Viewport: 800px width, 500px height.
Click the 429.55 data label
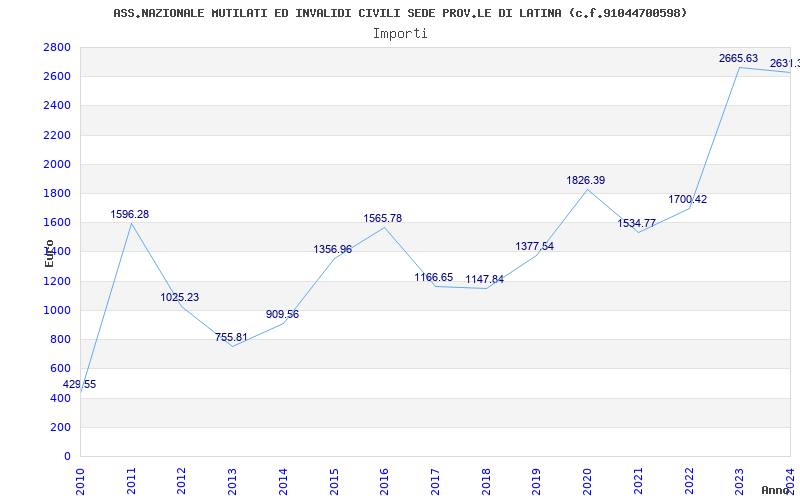click(x=79, y=384)
